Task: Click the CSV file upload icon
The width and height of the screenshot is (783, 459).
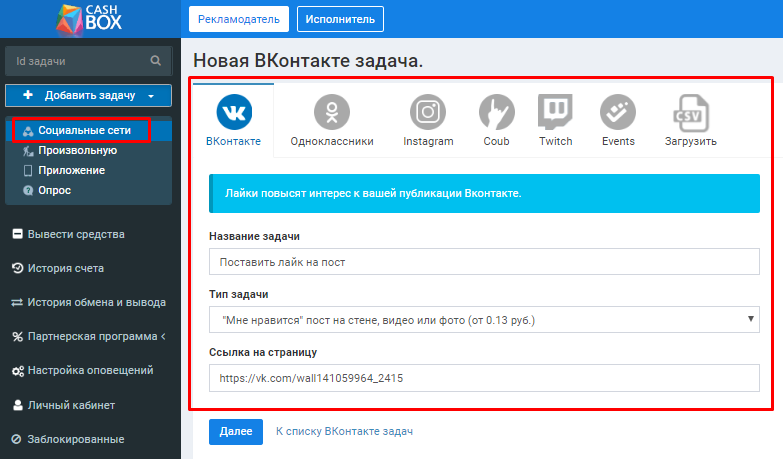Action: point(691,113)
